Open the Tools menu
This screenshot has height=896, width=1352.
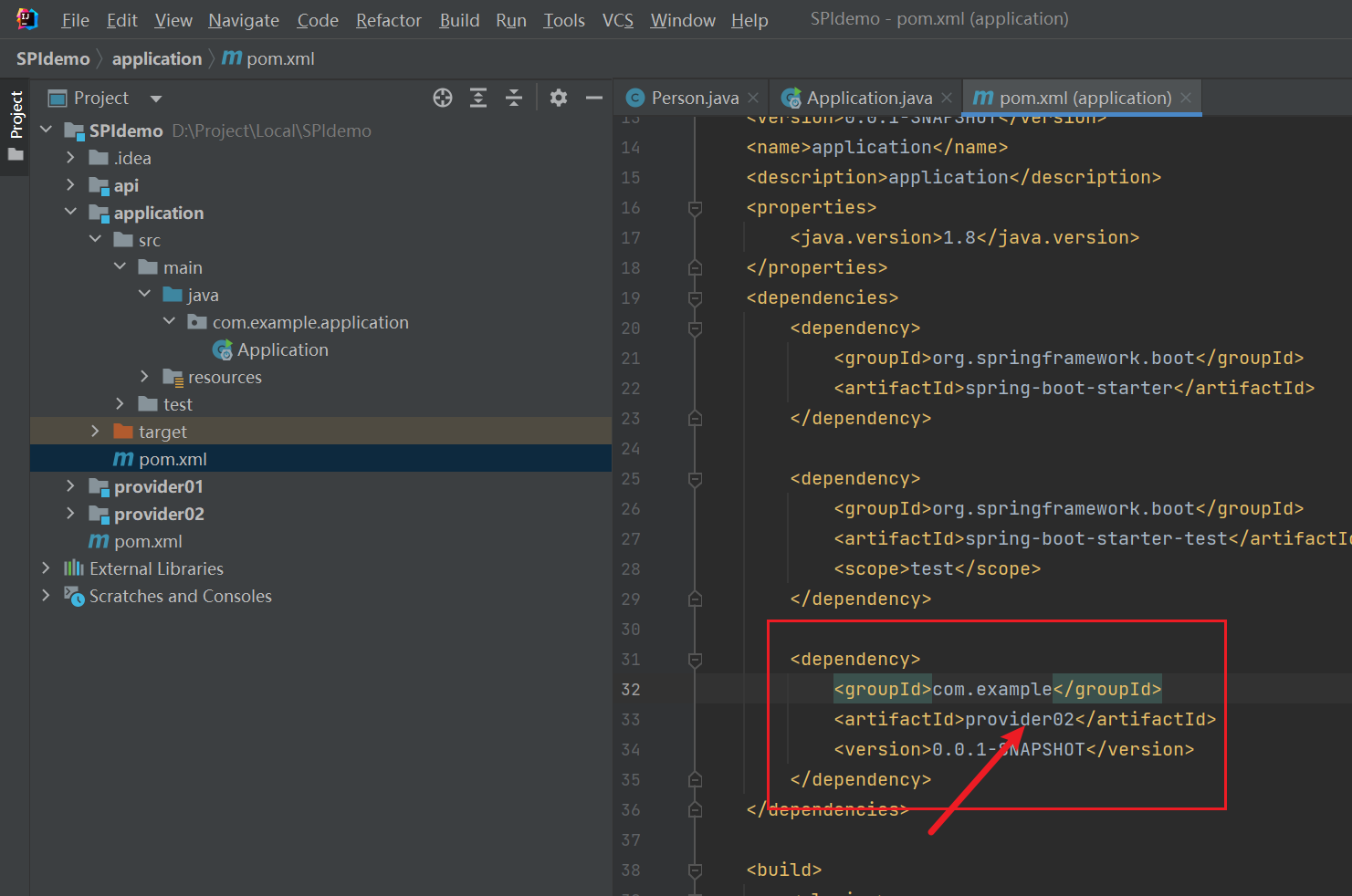[564, 20]
